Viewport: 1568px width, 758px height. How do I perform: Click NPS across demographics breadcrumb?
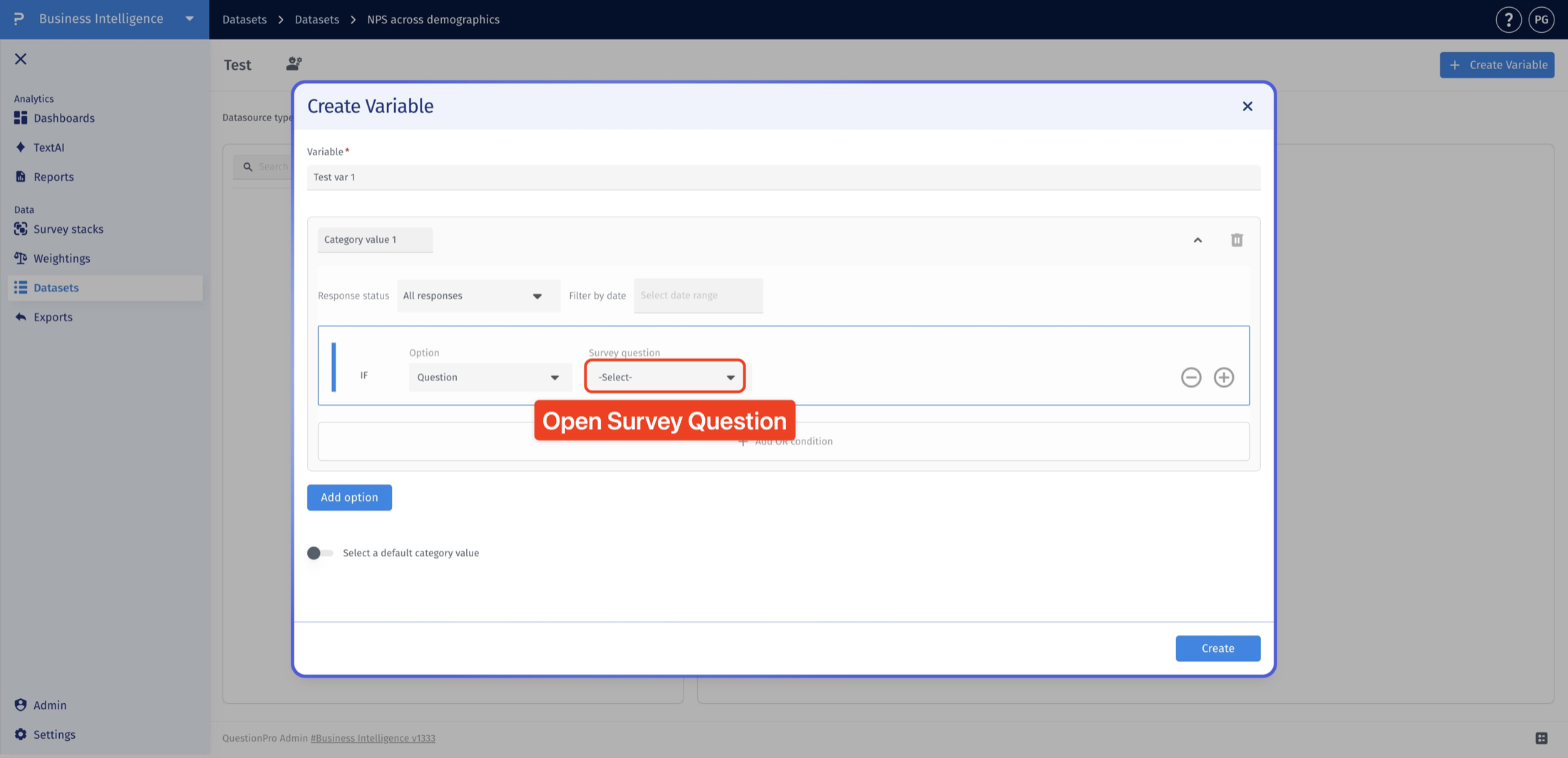pyautogui.click(x=433, y=19)
